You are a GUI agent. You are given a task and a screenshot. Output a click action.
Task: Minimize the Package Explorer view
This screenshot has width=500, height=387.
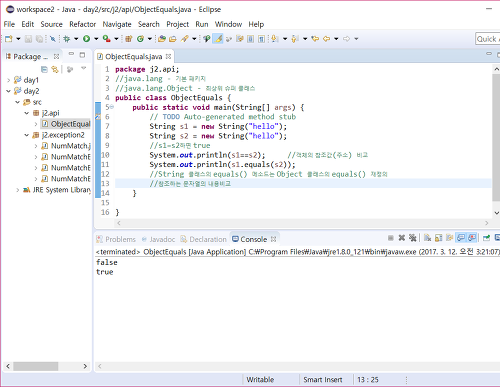coord(71,54)
